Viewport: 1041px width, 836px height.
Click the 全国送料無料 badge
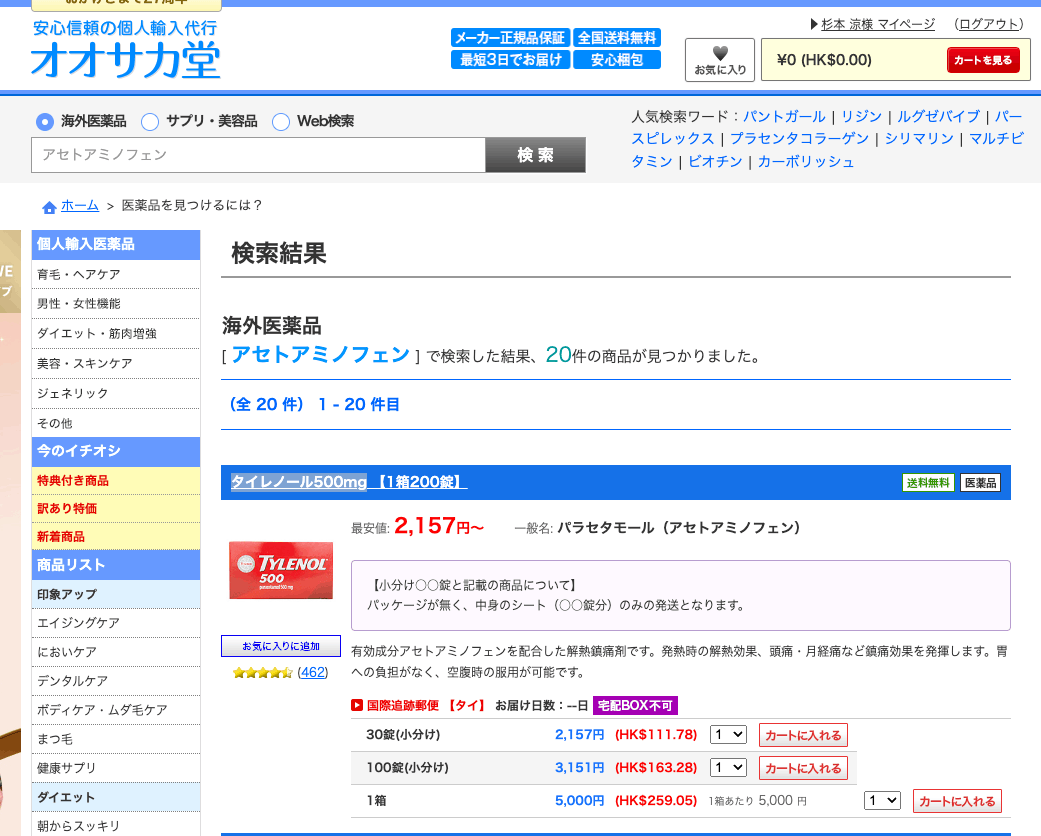617,38
